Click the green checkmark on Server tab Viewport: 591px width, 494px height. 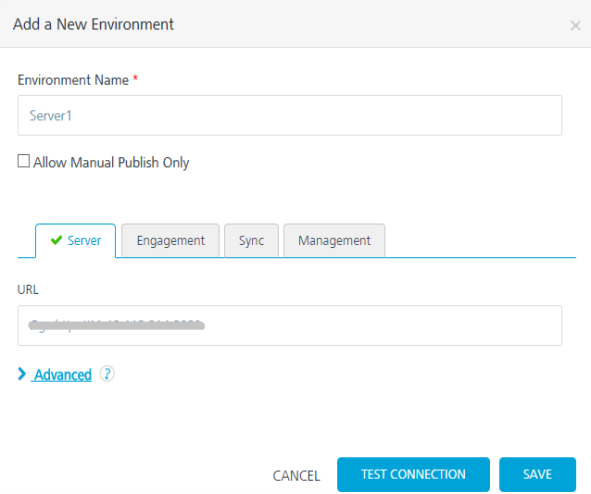56,240
